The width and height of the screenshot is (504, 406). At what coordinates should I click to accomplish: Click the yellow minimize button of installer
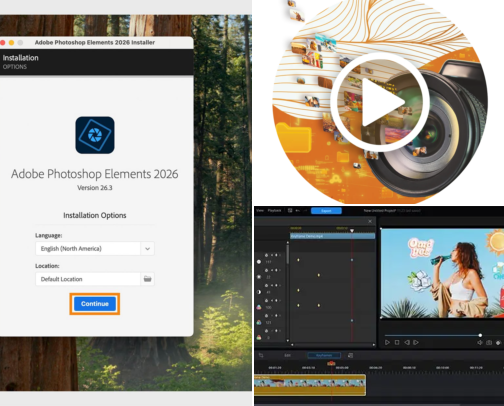11,43
